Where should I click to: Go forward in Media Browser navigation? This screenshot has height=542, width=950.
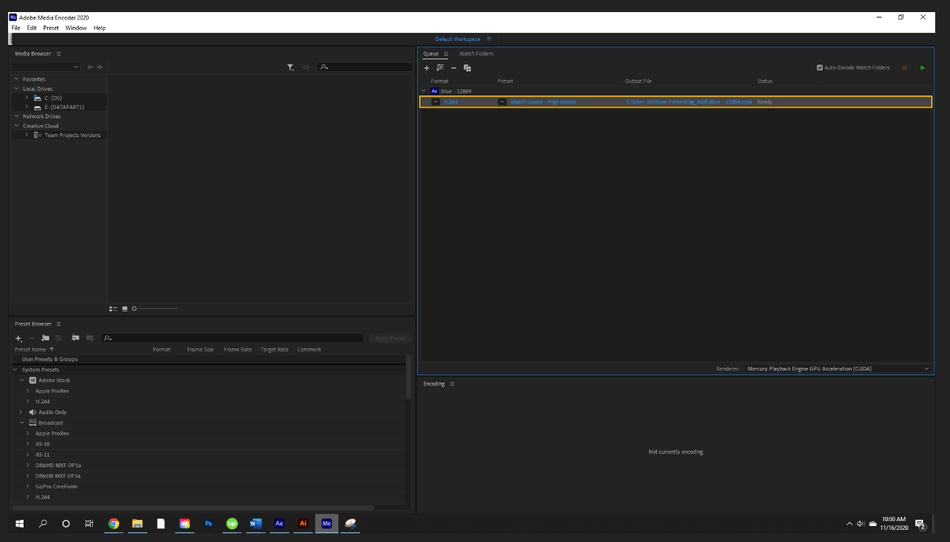[100, 67]
